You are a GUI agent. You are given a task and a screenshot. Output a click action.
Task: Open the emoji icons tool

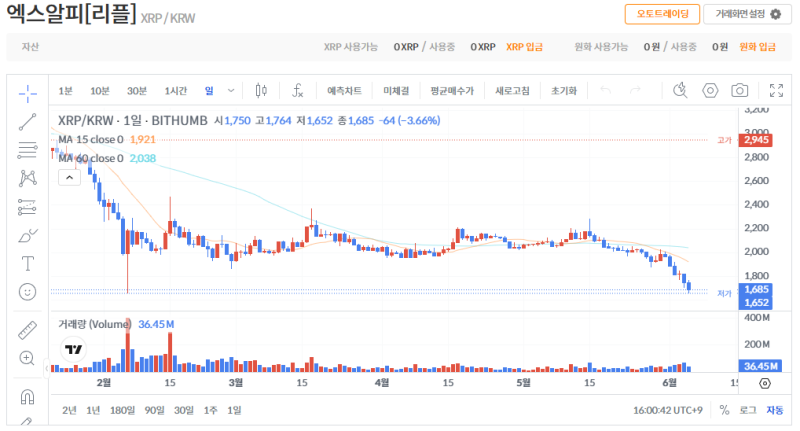coord(28,292)
